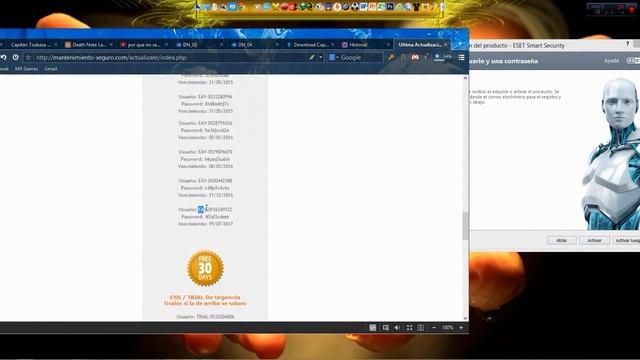Click the soccer ball icon in top dock
This screenshot has height=360, width=640.
(x=355, y=7)
